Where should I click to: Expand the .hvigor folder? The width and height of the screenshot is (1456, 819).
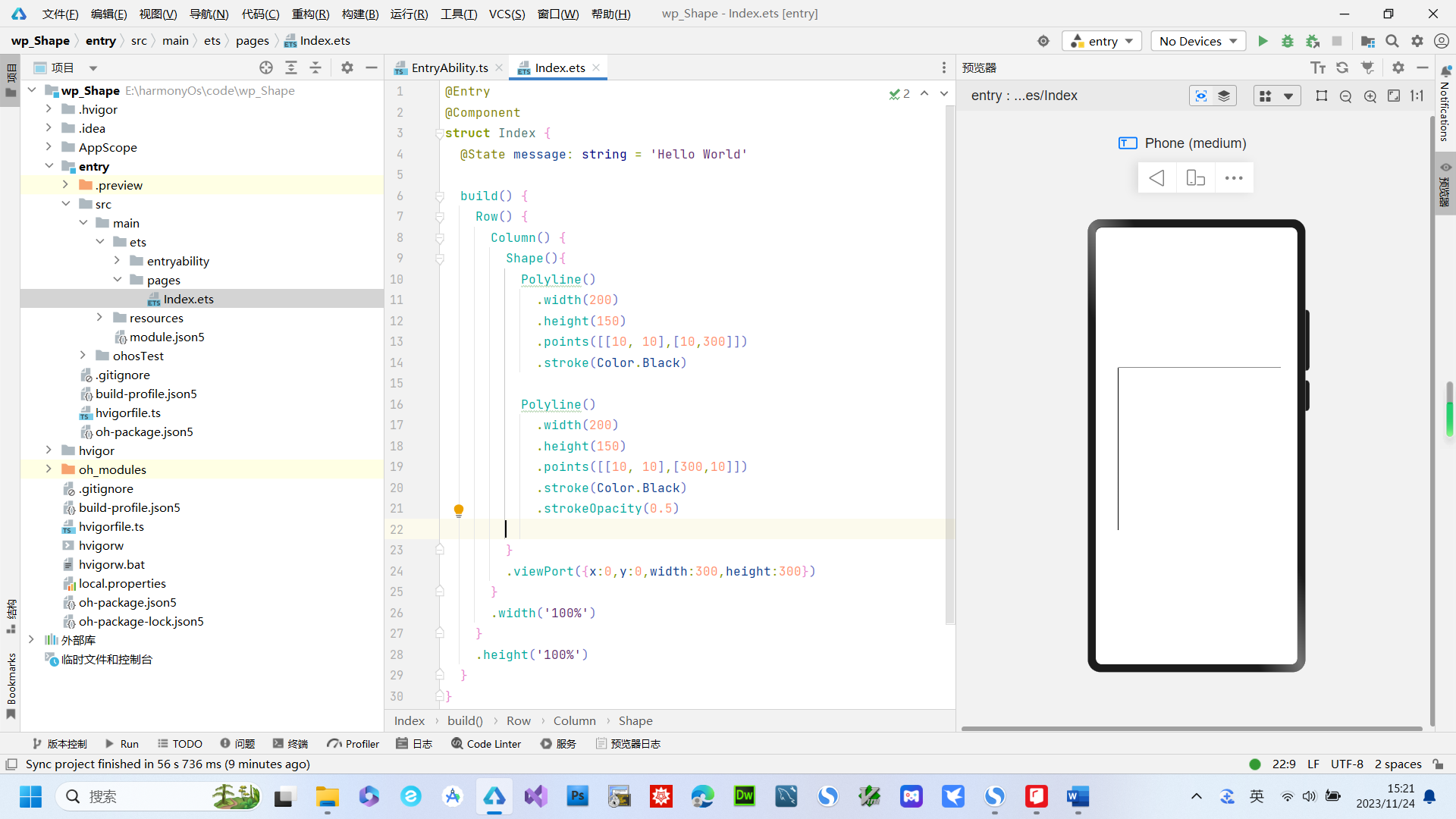(x=49, y=109)
